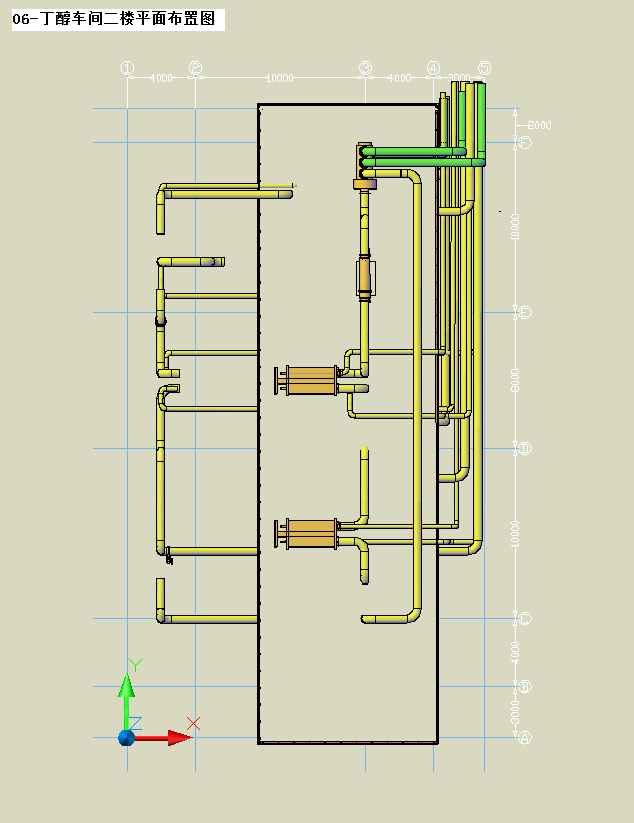The height and width of the screenshot is (823, 634).
Task: Select the lower orange heat exchanger
Action: tap(307, 534)
